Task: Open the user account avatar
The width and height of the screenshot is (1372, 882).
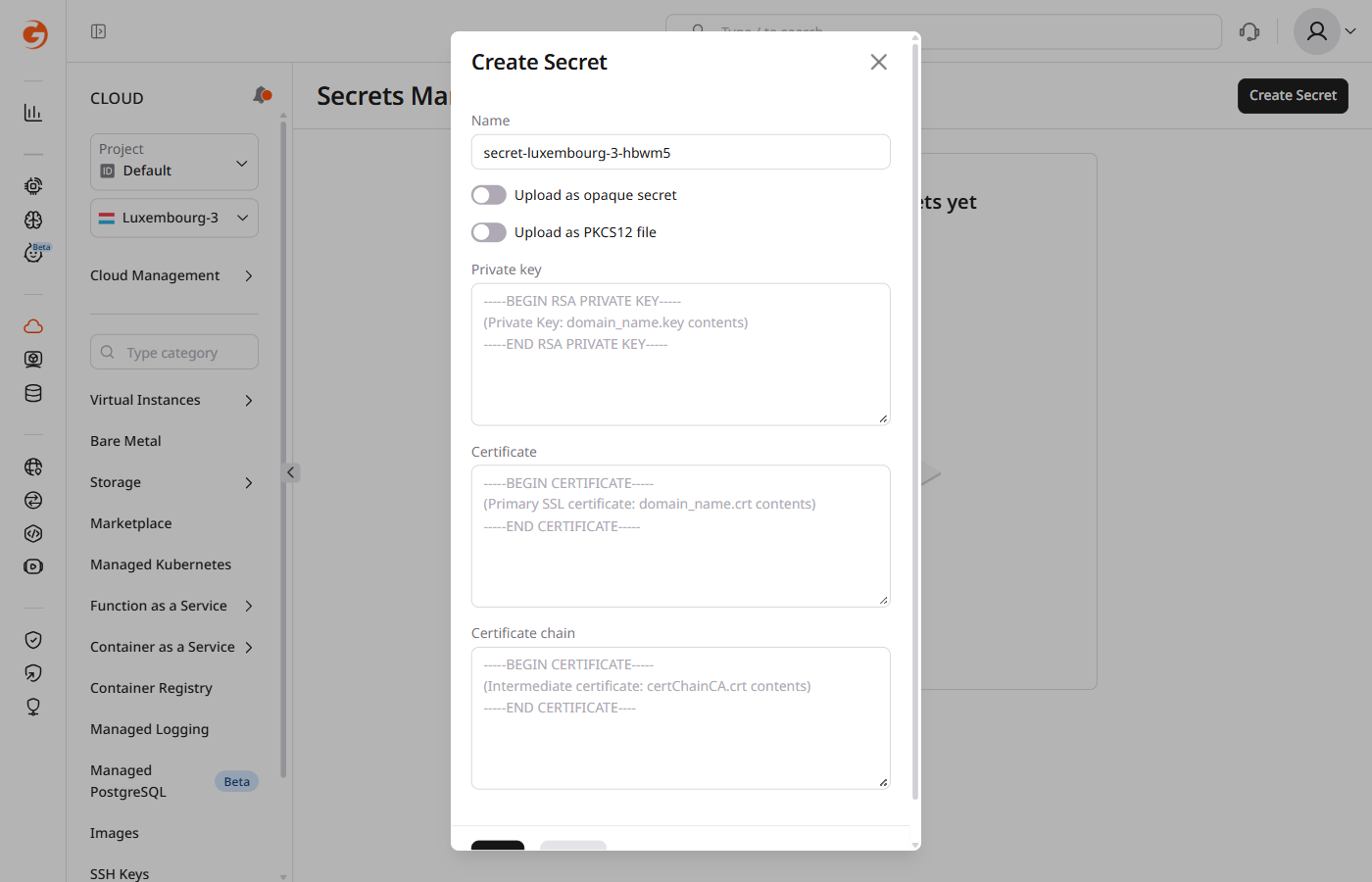Action: point(1317,31)
